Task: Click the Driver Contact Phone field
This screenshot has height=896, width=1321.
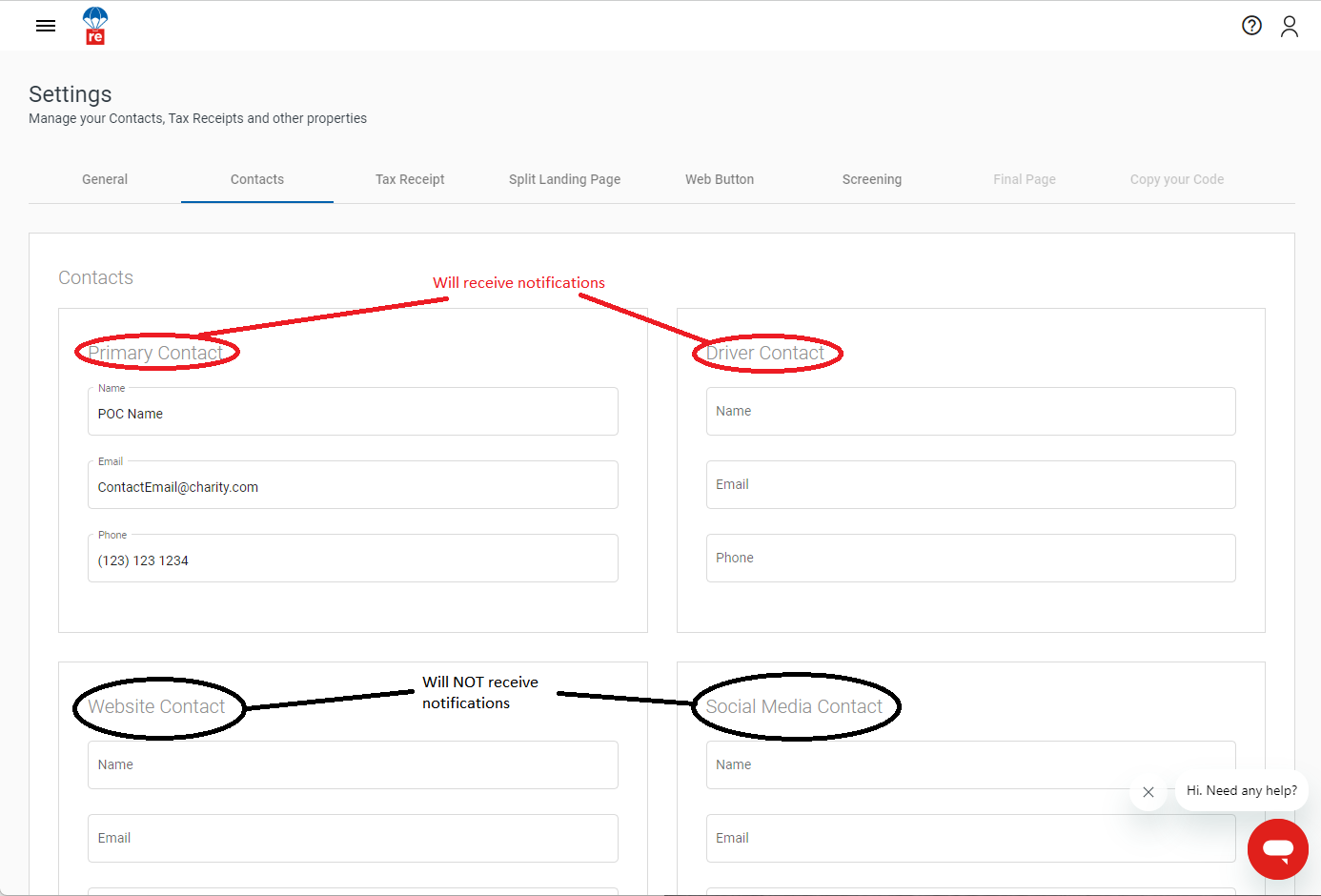Action: tap(970, 559)
